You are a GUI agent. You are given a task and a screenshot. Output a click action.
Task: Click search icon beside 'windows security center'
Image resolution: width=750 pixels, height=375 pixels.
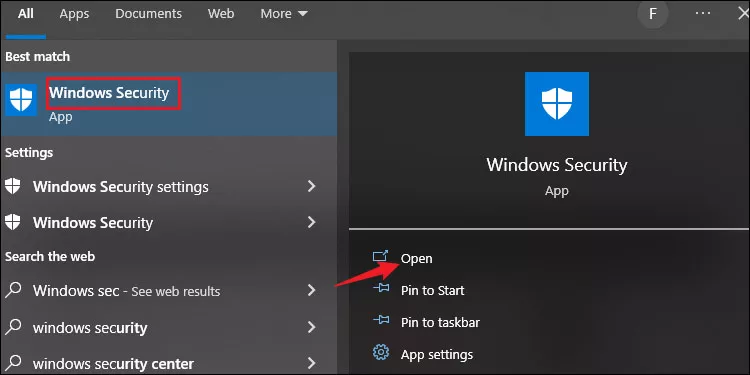[13, 363]
